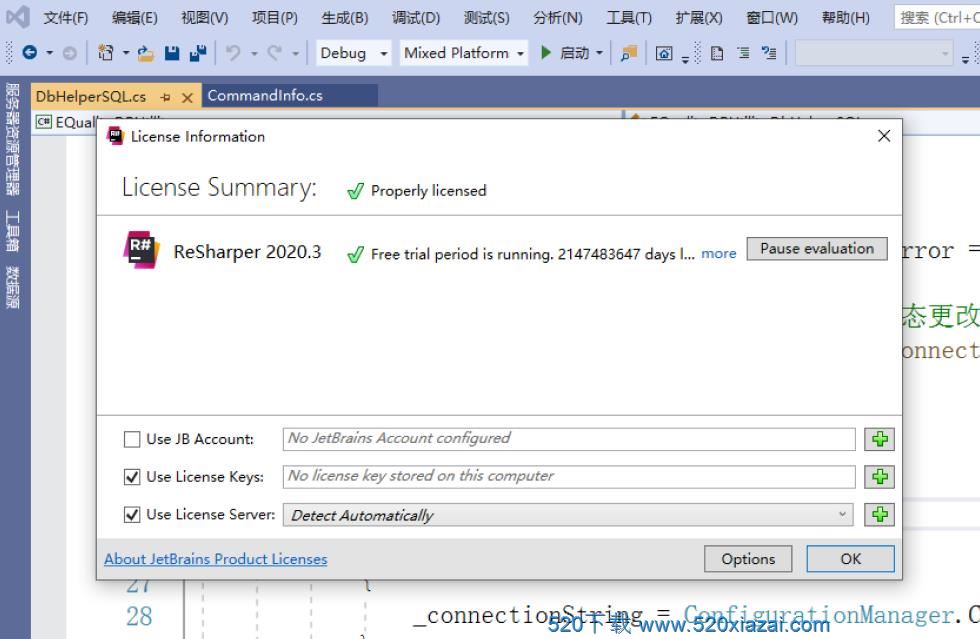Click the Pause evaluation button

[x=816, y=249]
